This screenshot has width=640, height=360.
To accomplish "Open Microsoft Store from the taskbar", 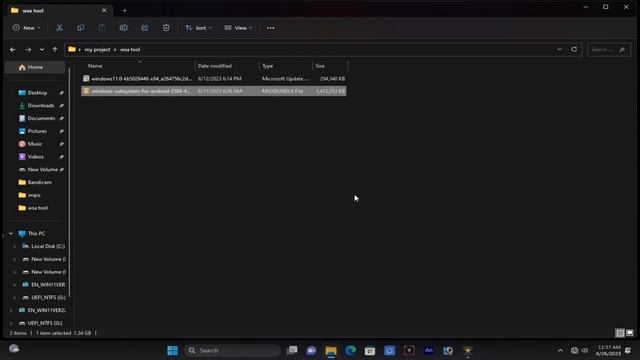I will (370, 350).
